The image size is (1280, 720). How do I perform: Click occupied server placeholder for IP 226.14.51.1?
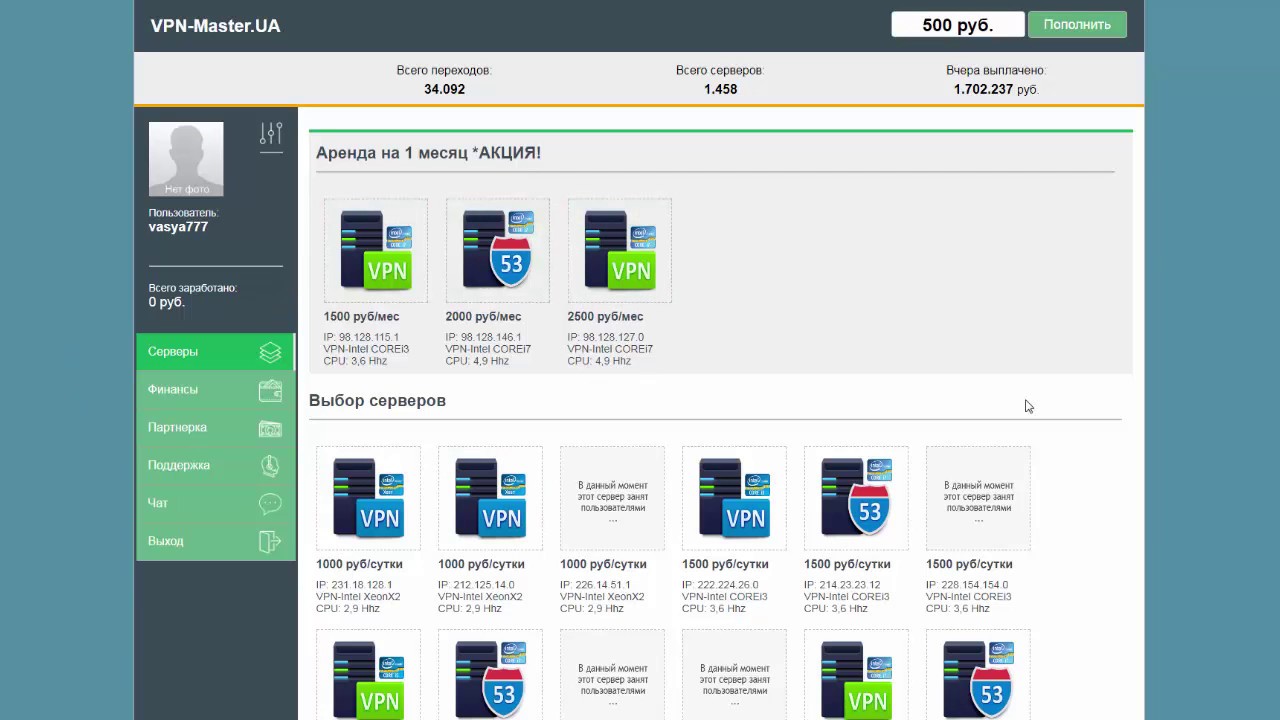pos(612,498)
